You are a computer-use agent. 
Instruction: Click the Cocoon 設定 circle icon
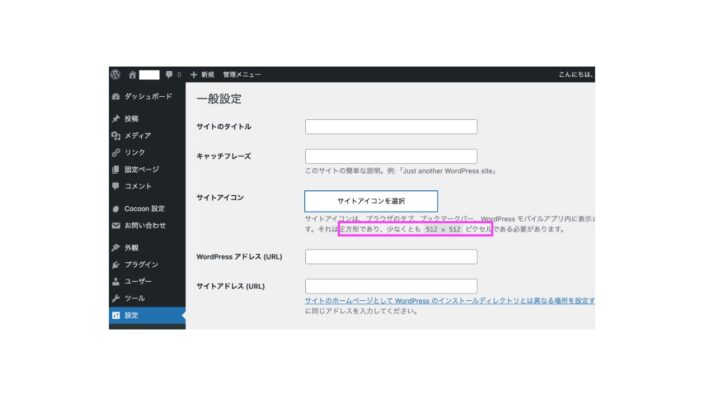pos(116,209)
